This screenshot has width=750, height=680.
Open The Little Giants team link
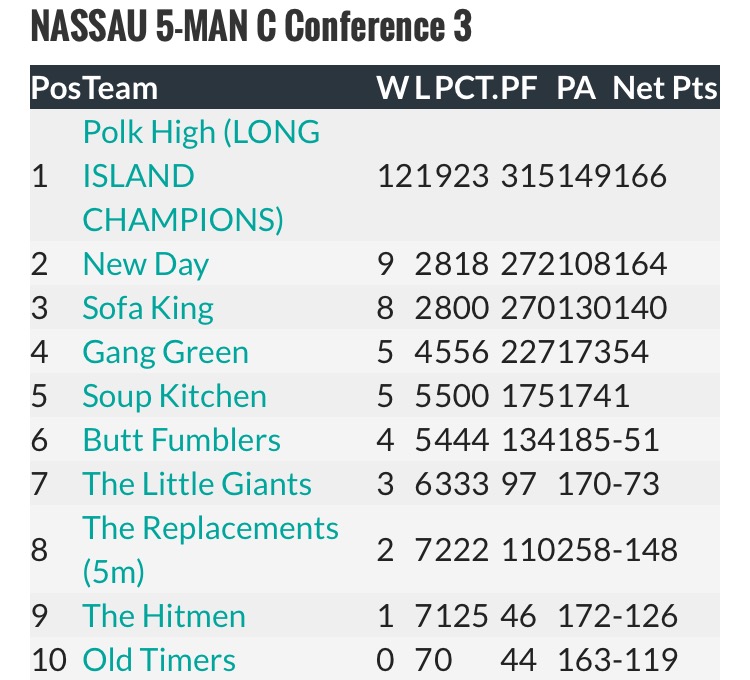[197, 484]
